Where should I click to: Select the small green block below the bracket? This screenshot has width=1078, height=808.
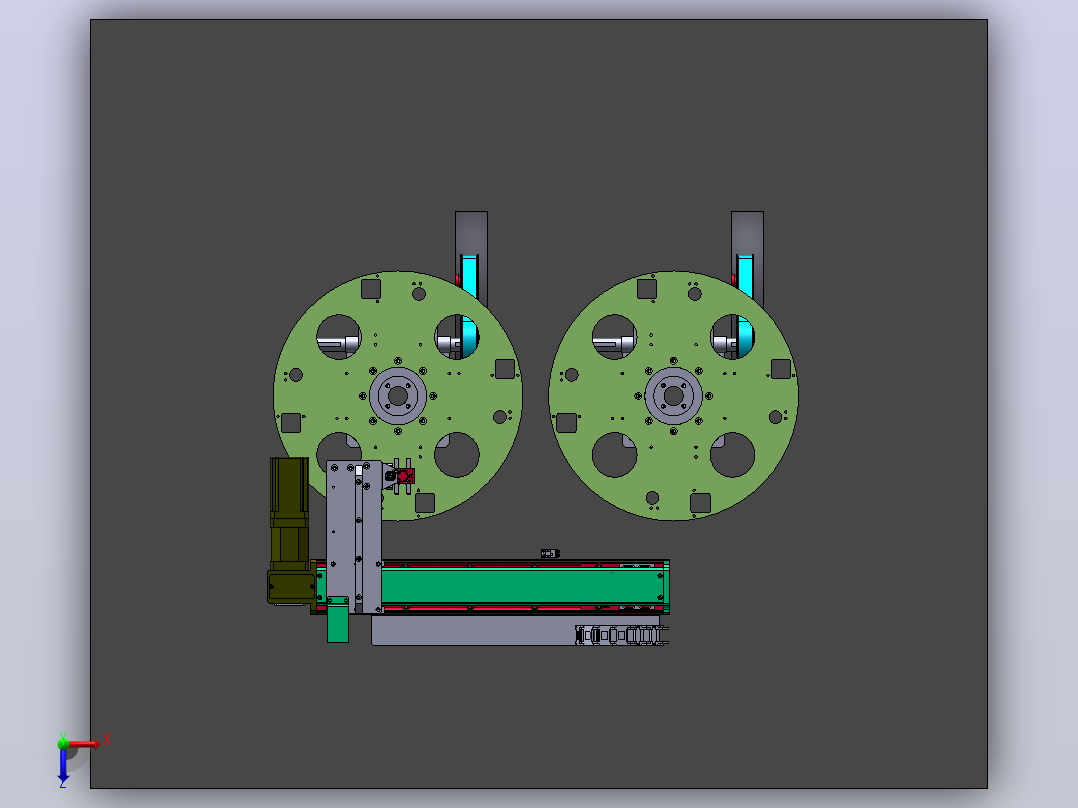point(338,620)
